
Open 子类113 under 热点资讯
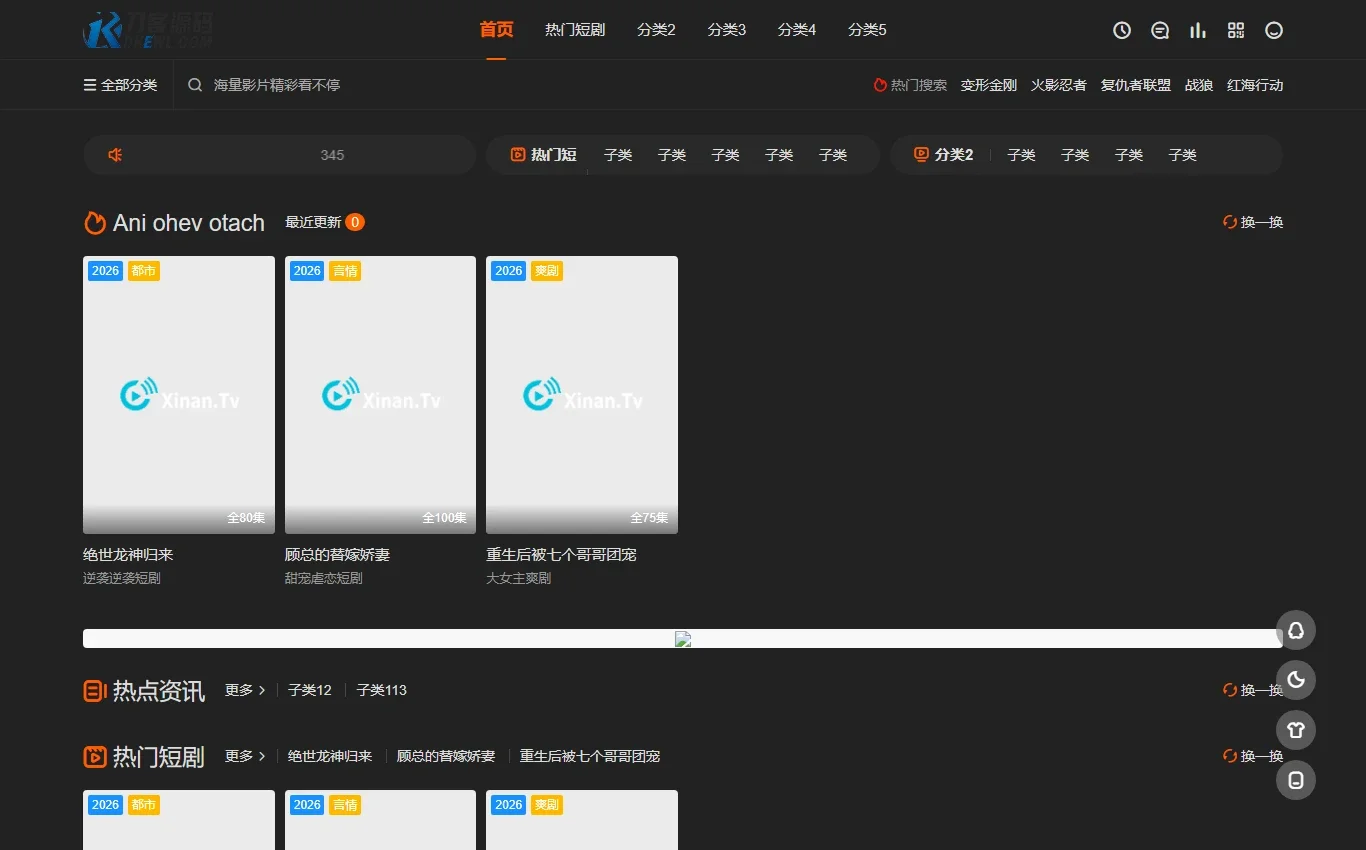pyautogui.click(x=382, y=690)
